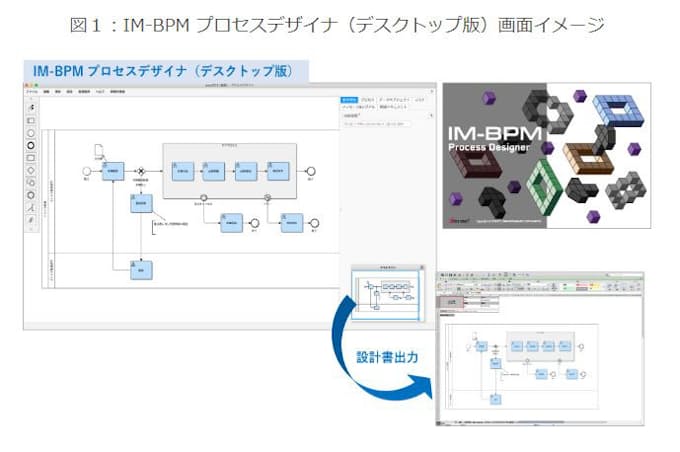Click the document data object icon

[x=98, y=151]
